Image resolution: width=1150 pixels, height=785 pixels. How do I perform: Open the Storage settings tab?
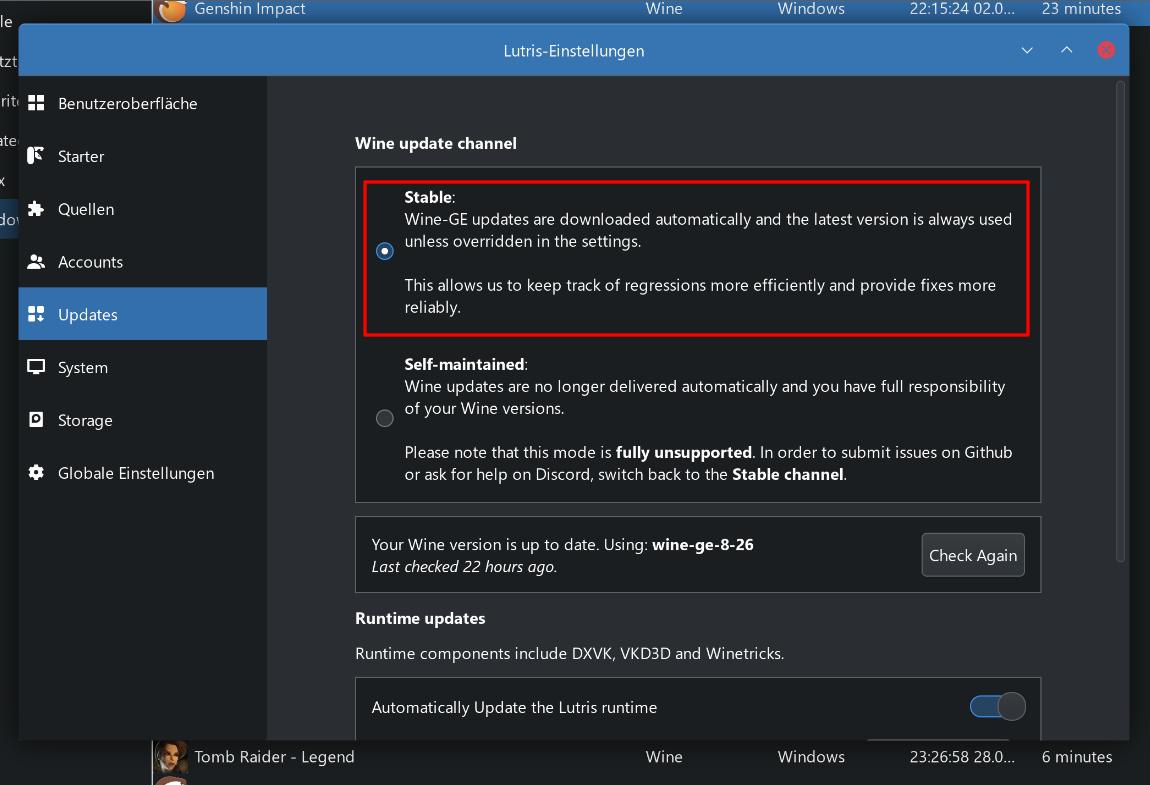point(142,420)
